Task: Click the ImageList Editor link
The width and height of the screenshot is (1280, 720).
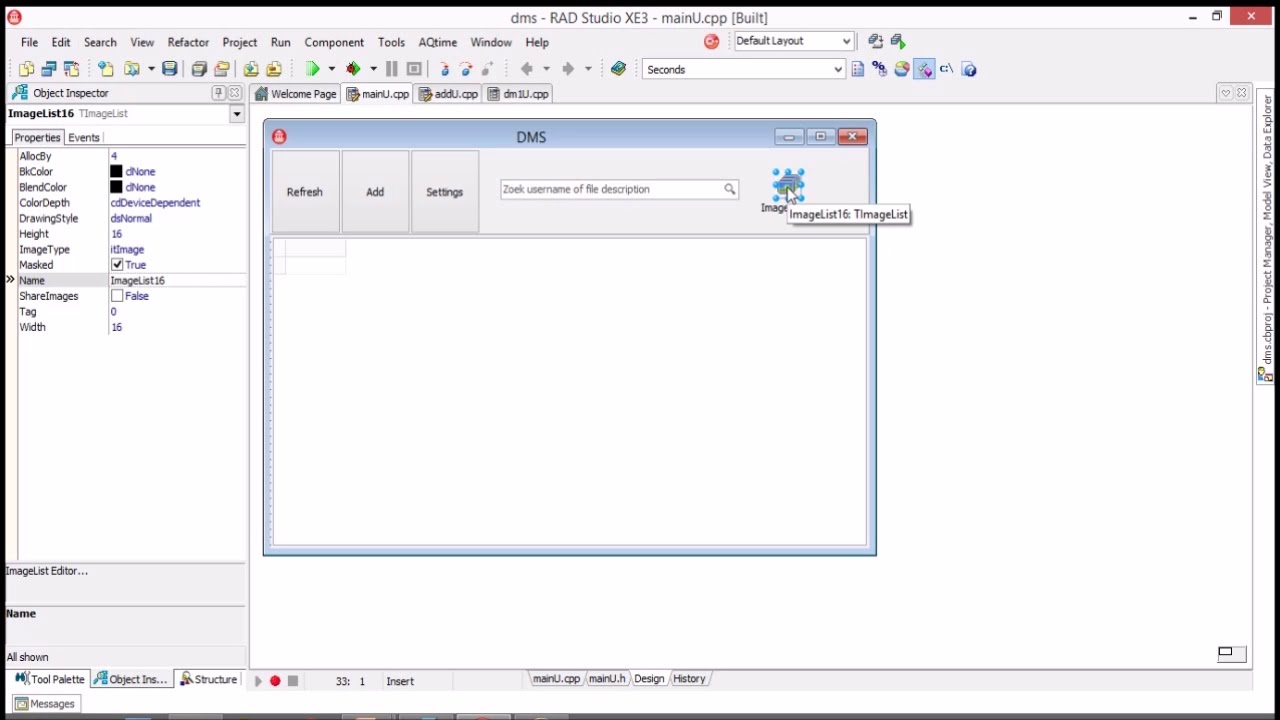Action: click(47, 571)
